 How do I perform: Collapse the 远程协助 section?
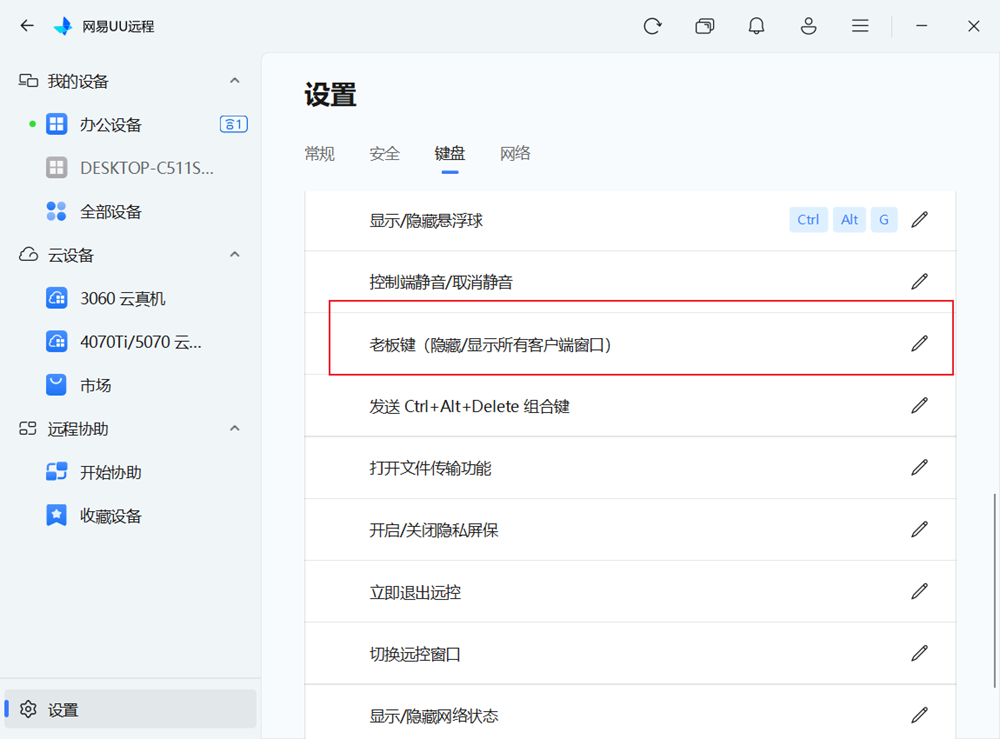coord(235,428)
